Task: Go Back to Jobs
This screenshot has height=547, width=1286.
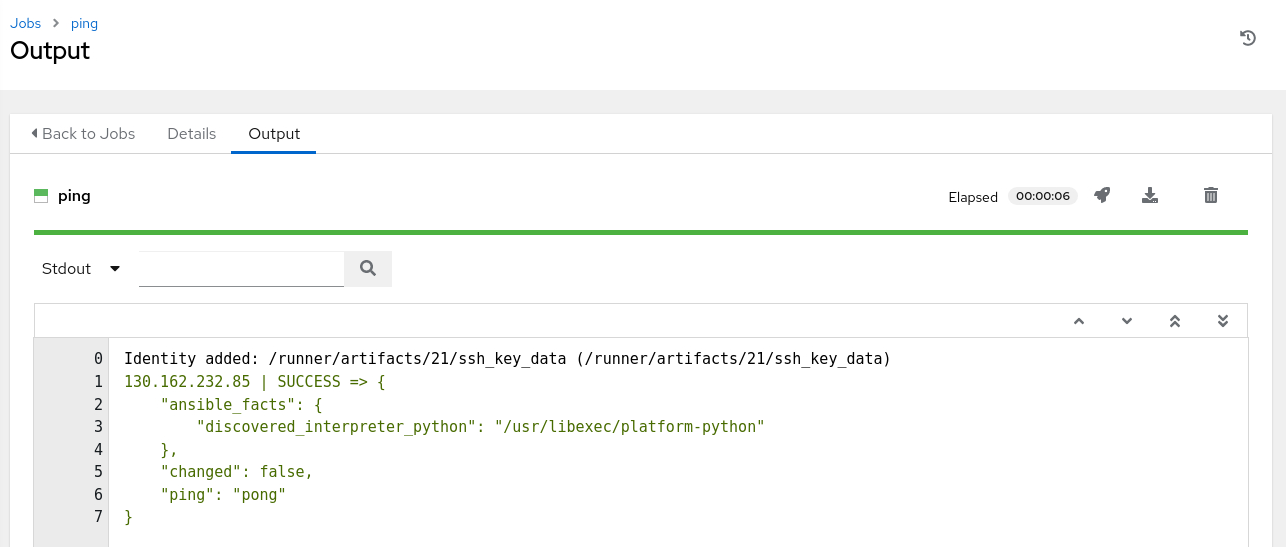Action: pyautogui.click(x=83, y=133)
